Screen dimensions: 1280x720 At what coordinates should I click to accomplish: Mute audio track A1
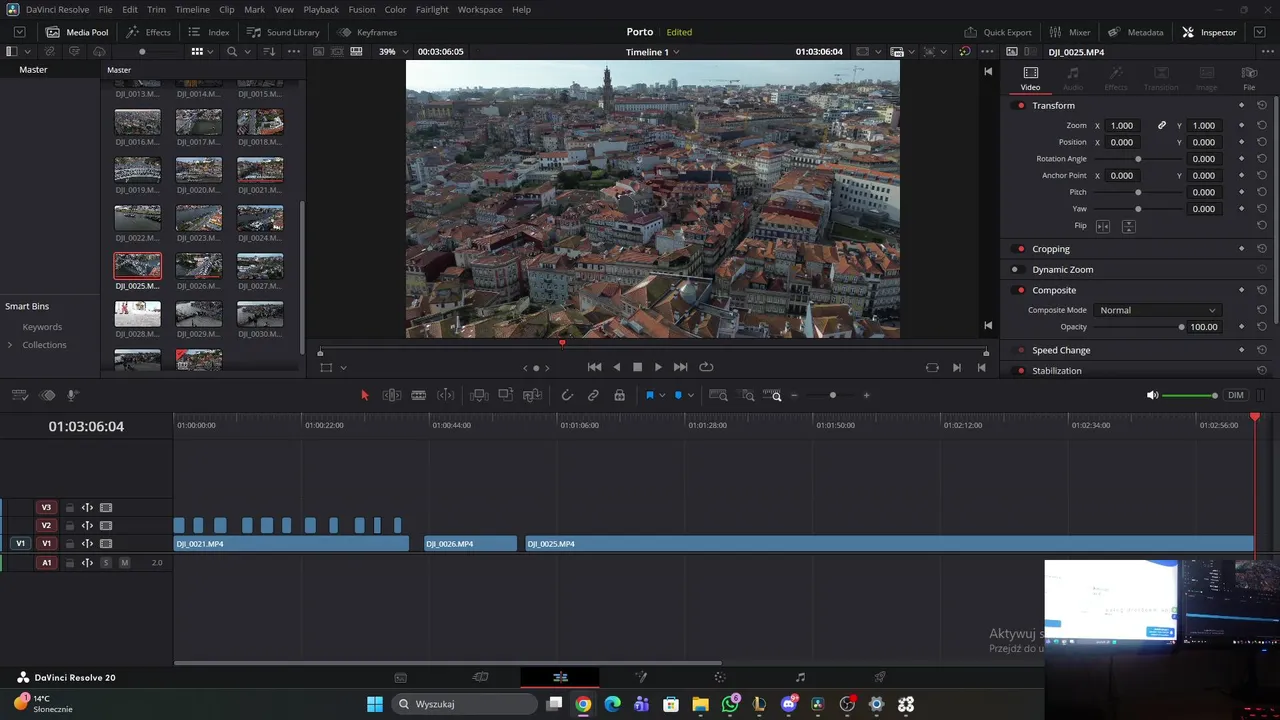pos(124,563)
